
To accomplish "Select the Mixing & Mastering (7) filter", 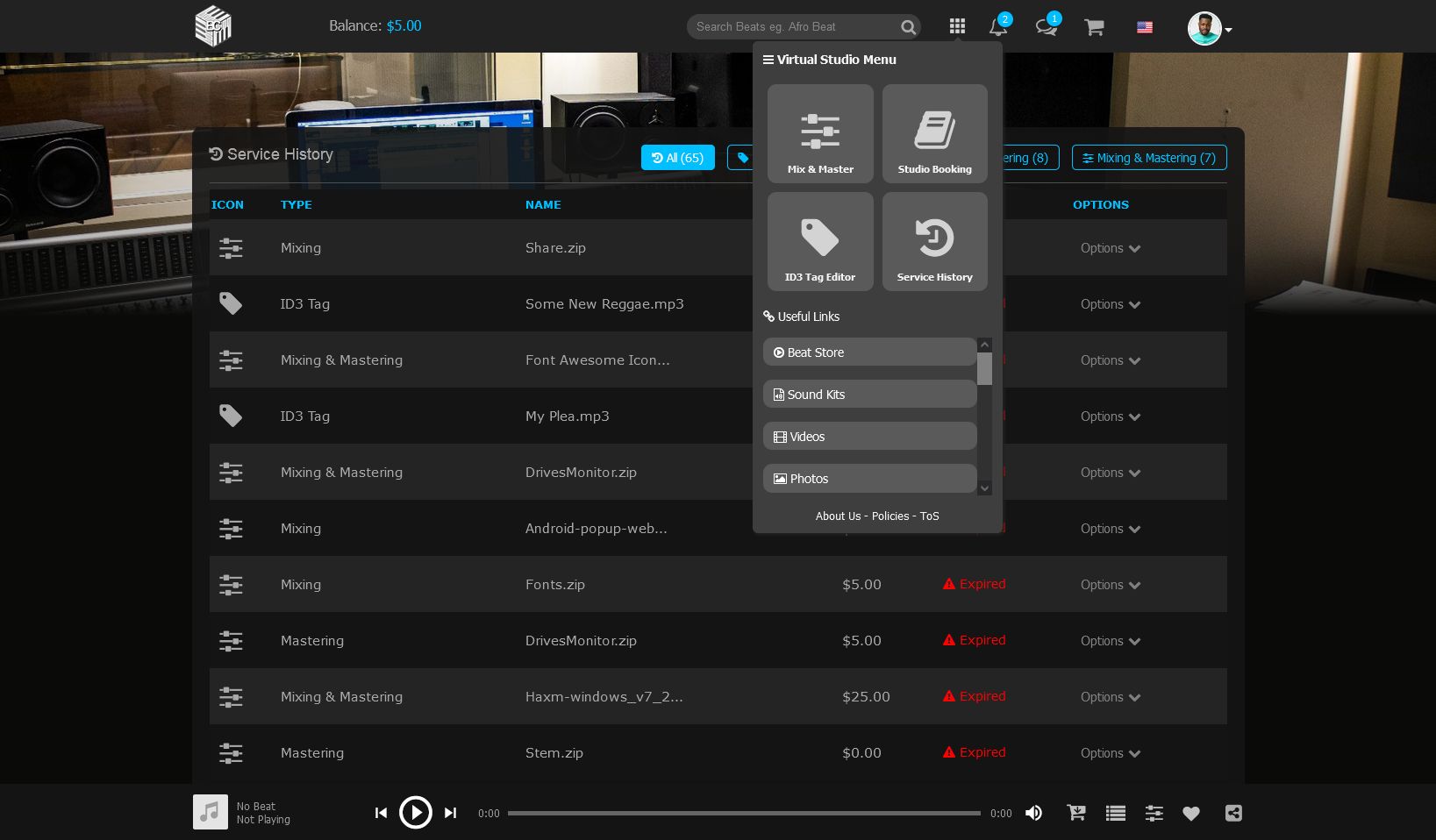I will (x=1148, y=158).
